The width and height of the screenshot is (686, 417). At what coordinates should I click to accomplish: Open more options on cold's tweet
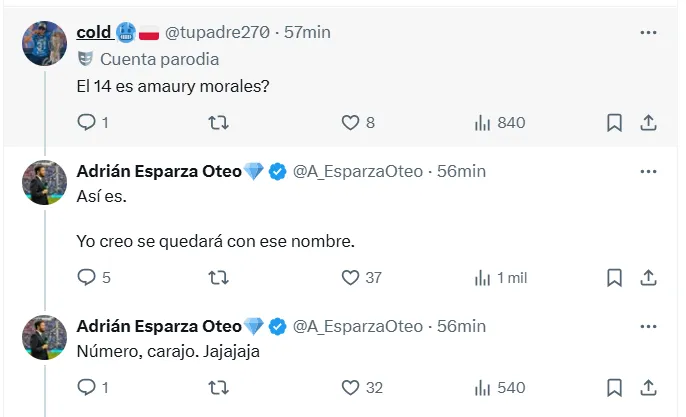(648, 32)
